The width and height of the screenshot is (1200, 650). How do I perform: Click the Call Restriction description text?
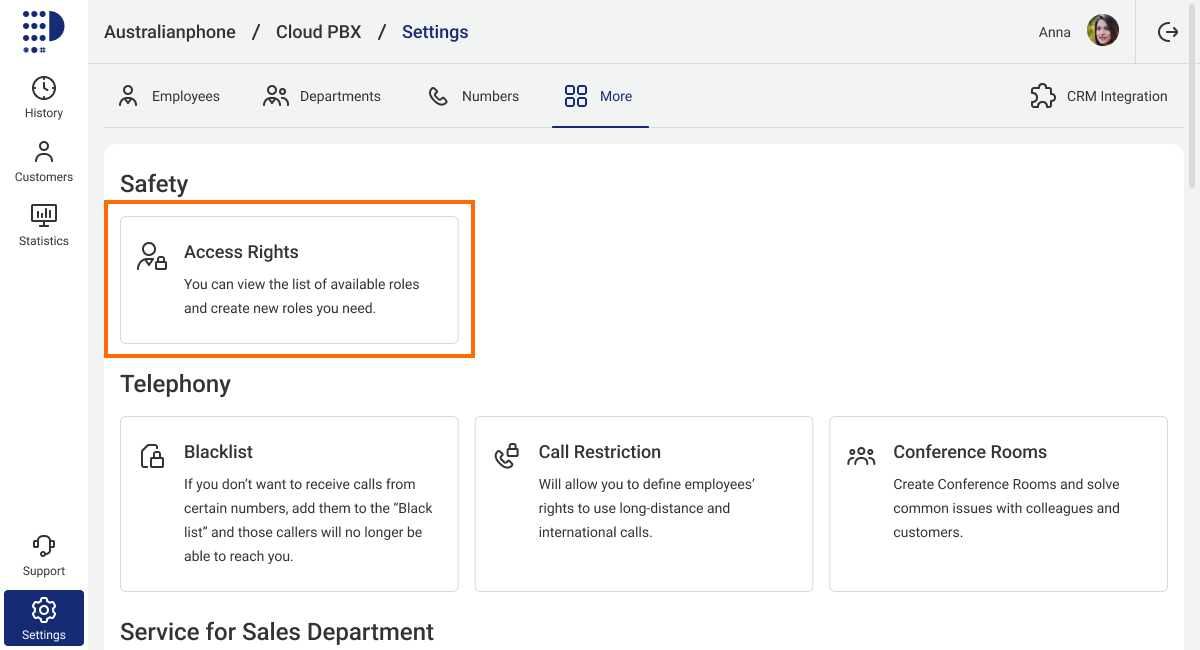point(647,508)
